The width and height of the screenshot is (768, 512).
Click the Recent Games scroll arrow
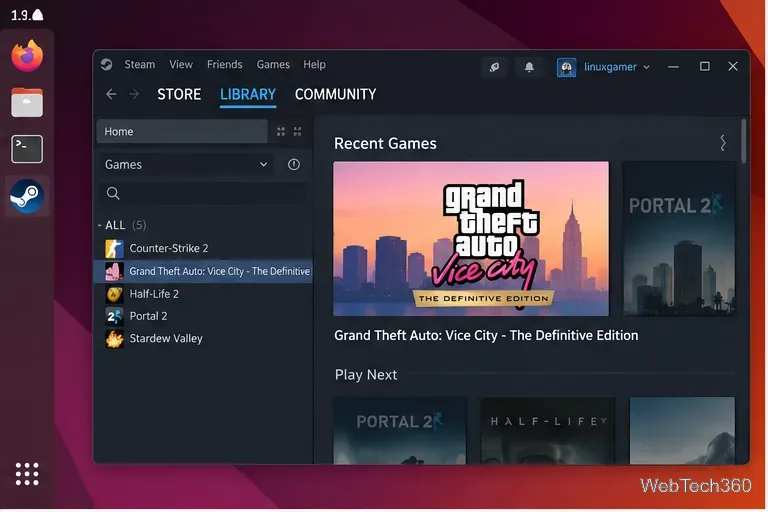[723, 143]
